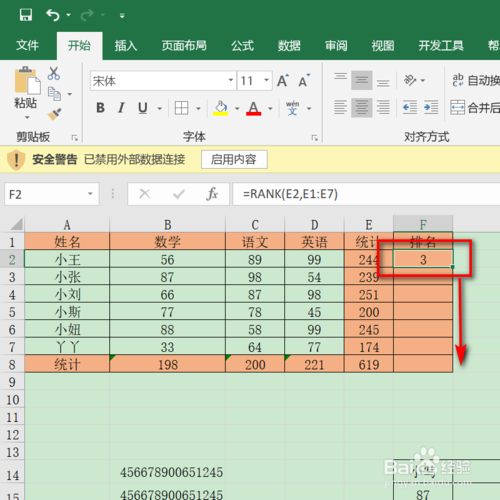Toggle Italic formatting
Image resolution: width=500 pixels, height=500 pixels.
(121, 108)
